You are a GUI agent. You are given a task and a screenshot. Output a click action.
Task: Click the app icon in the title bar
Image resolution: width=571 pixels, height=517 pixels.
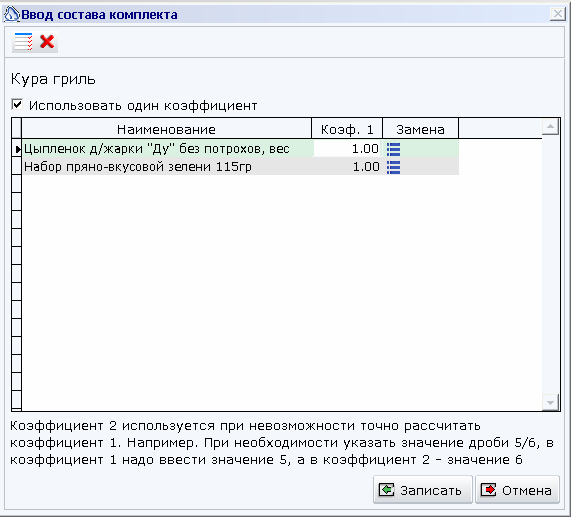pyautogui.click(x=11, y=15)
